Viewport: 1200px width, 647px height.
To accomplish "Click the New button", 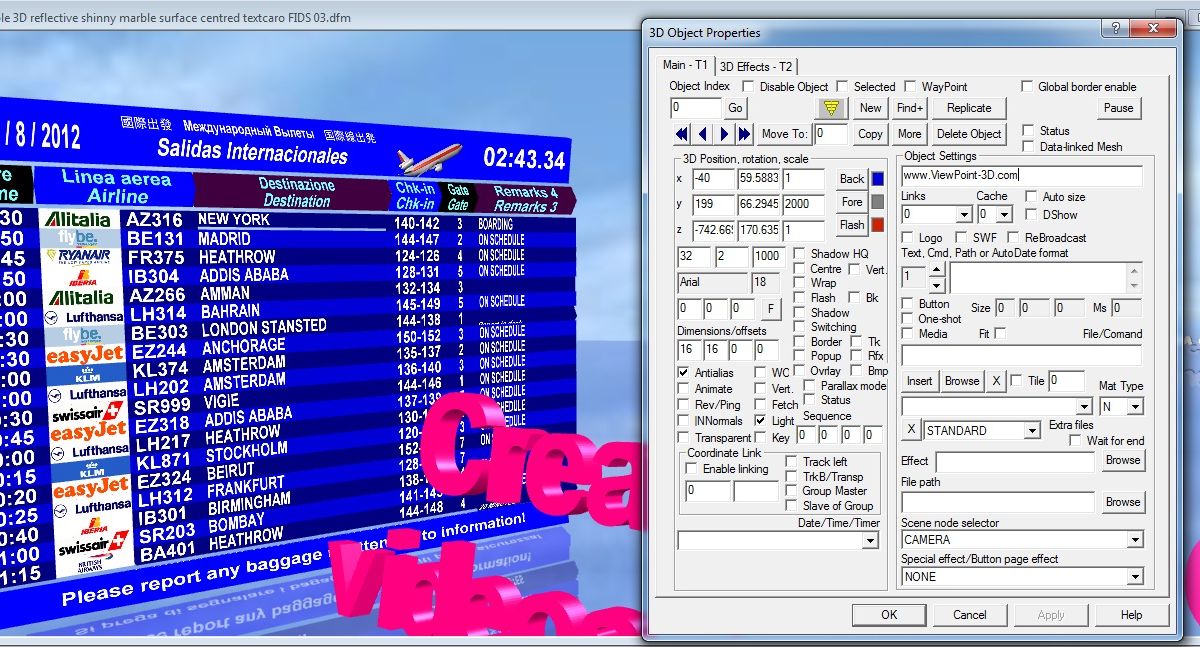I will (871, 108).
